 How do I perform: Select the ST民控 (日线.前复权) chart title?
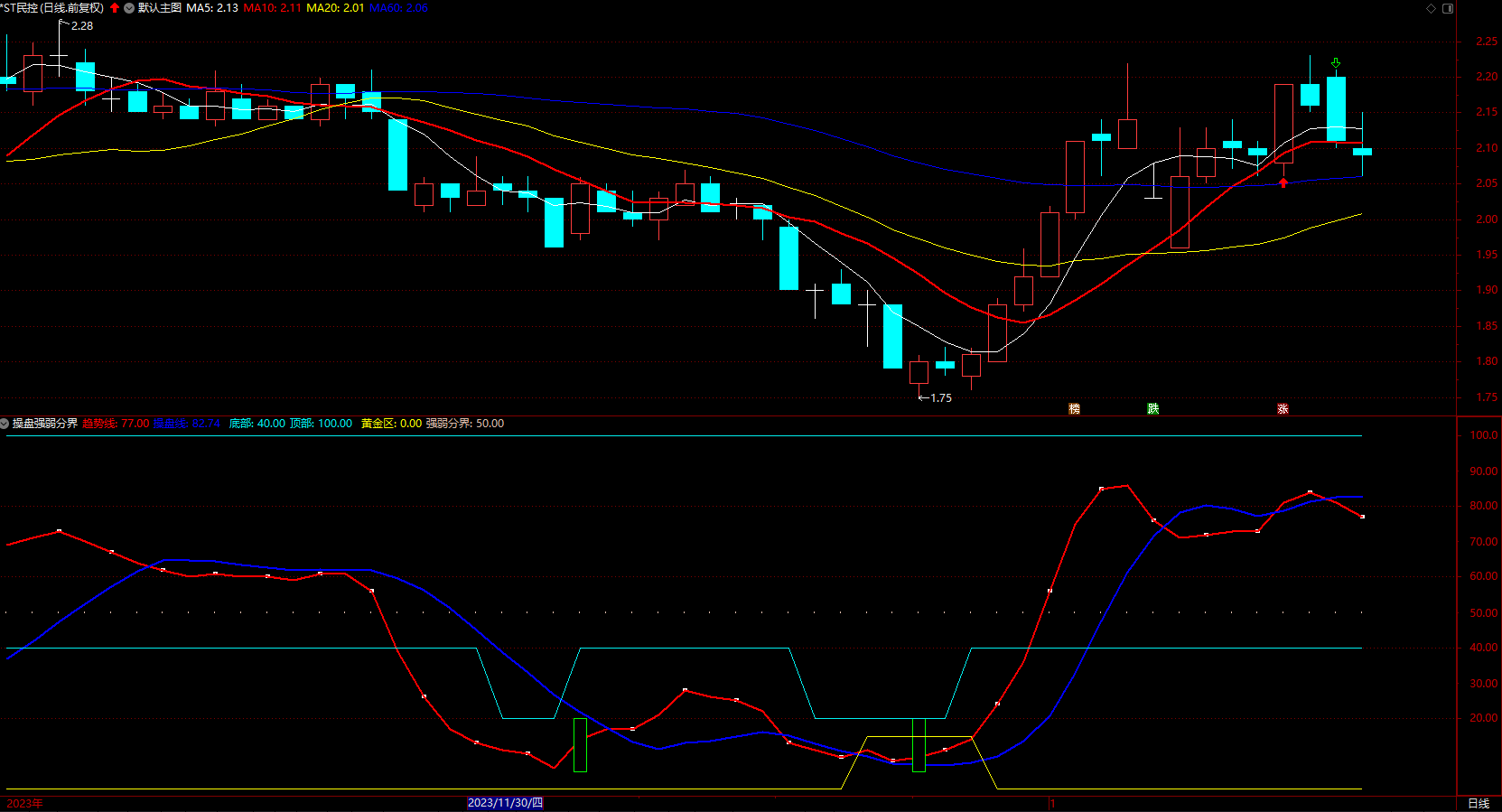tap(52, 8)
